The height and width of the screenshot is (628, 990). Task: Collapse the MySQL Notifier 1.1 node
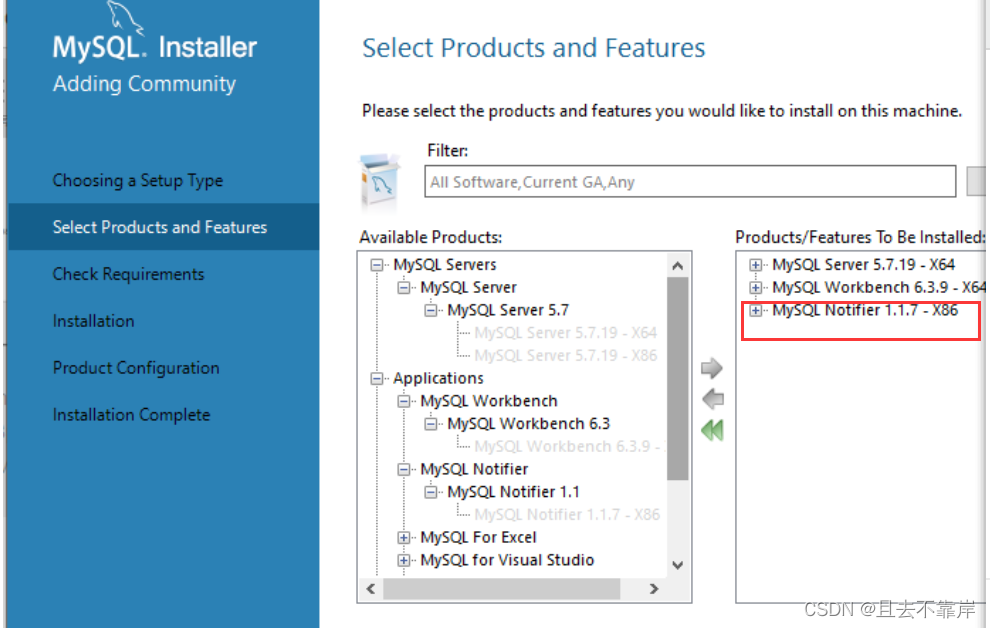[x=431, y=492]
